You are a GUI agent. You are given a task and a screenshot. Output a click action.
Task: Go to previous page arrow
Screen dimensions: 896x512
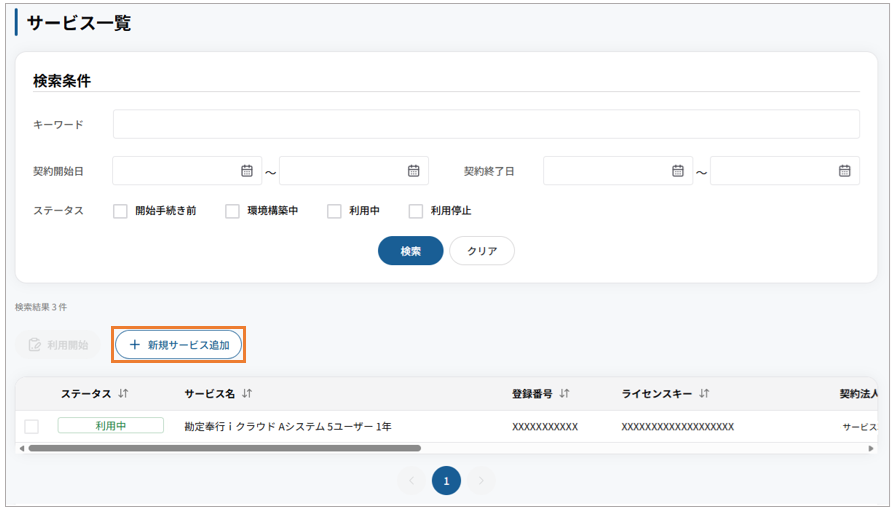click(411, 481)
